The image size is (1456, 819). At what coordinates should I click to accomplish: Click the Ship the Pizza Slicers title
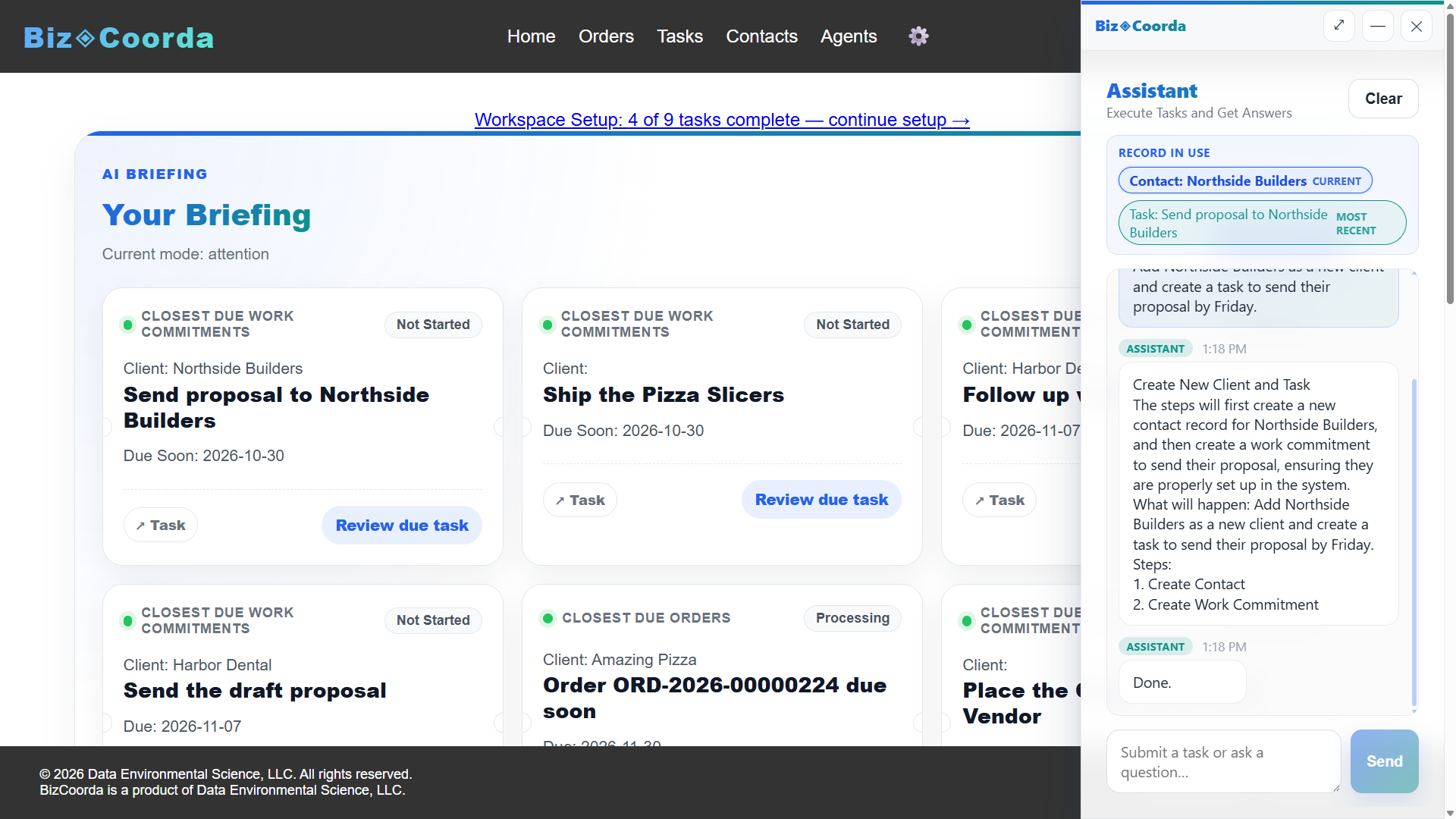[x=664, y=395]
